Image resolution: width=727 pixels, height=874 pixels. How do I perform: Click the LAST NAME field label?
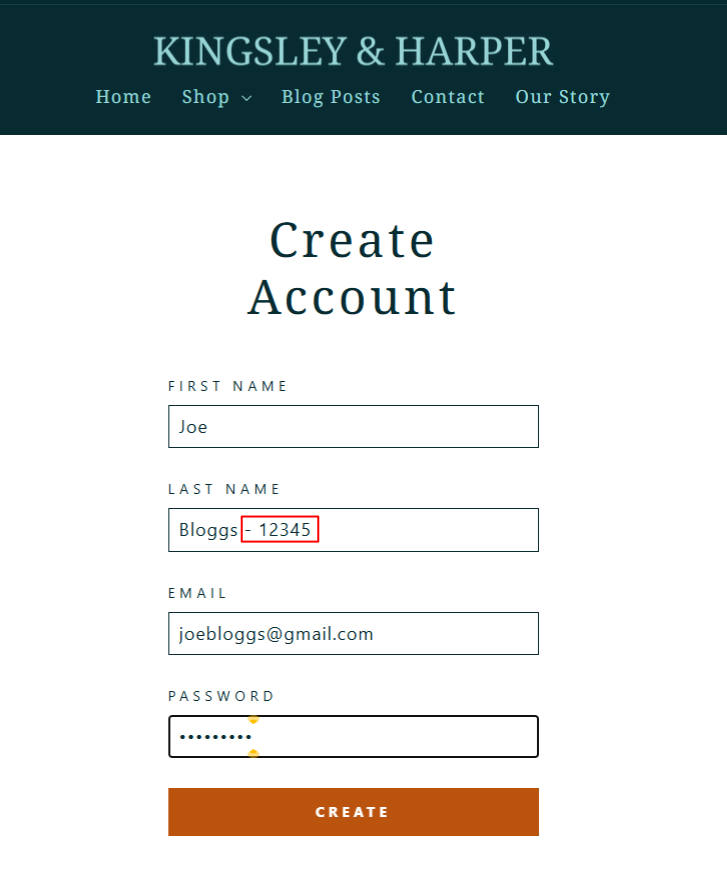tap(225, 489)
